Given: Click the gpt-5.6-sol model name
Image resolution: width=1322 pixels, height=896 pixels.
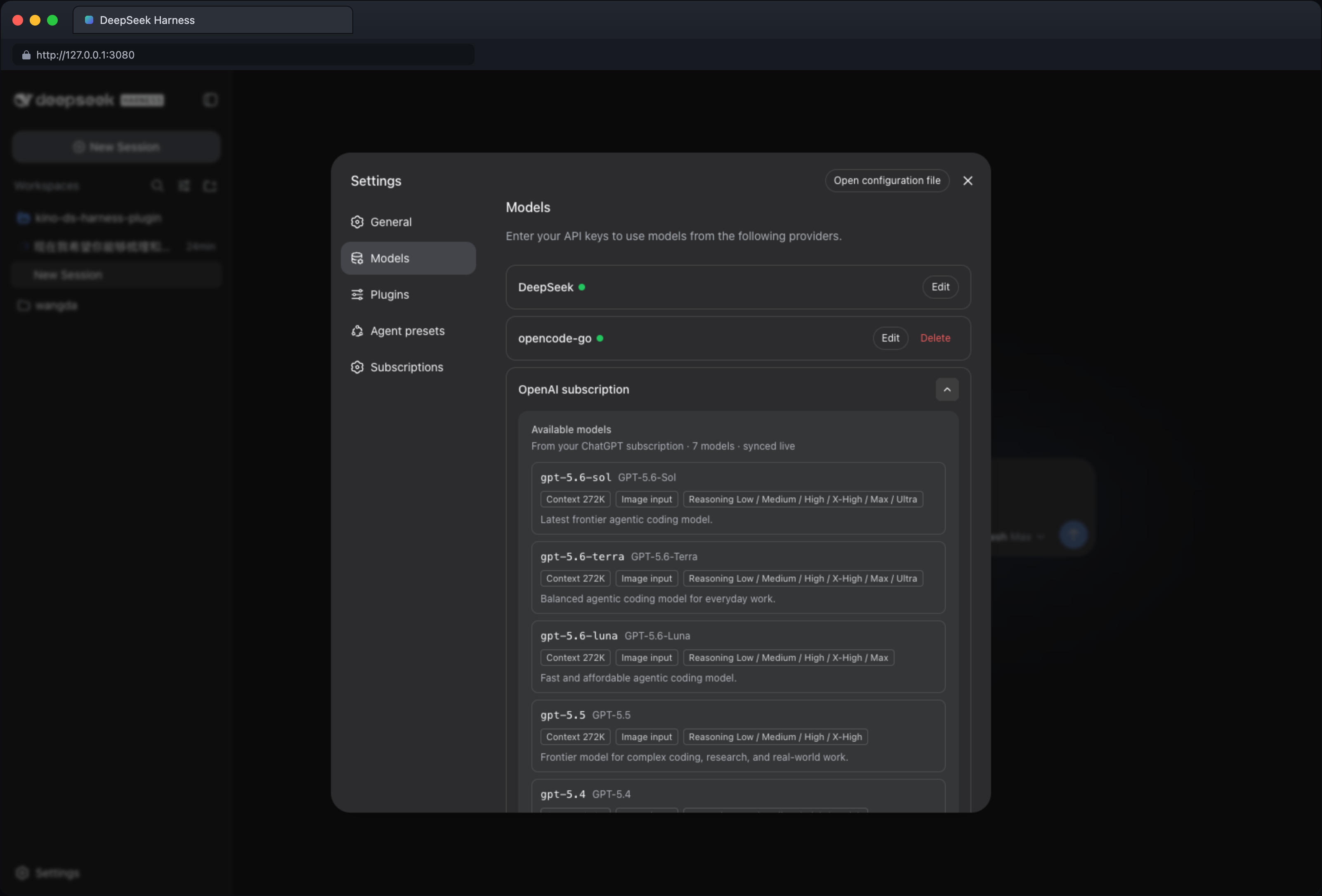Looking at the screenshot, I should [x=576, y=477].
